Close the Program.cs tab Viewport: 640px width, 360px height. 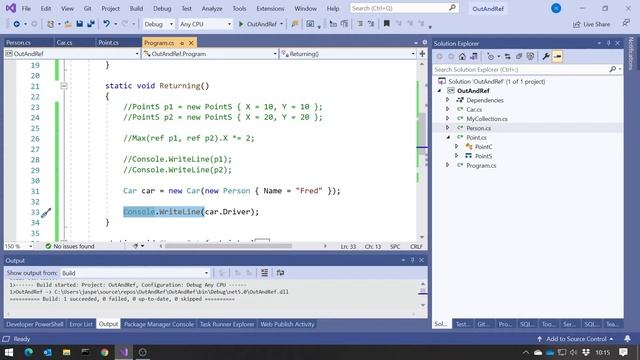coord(191,43)
